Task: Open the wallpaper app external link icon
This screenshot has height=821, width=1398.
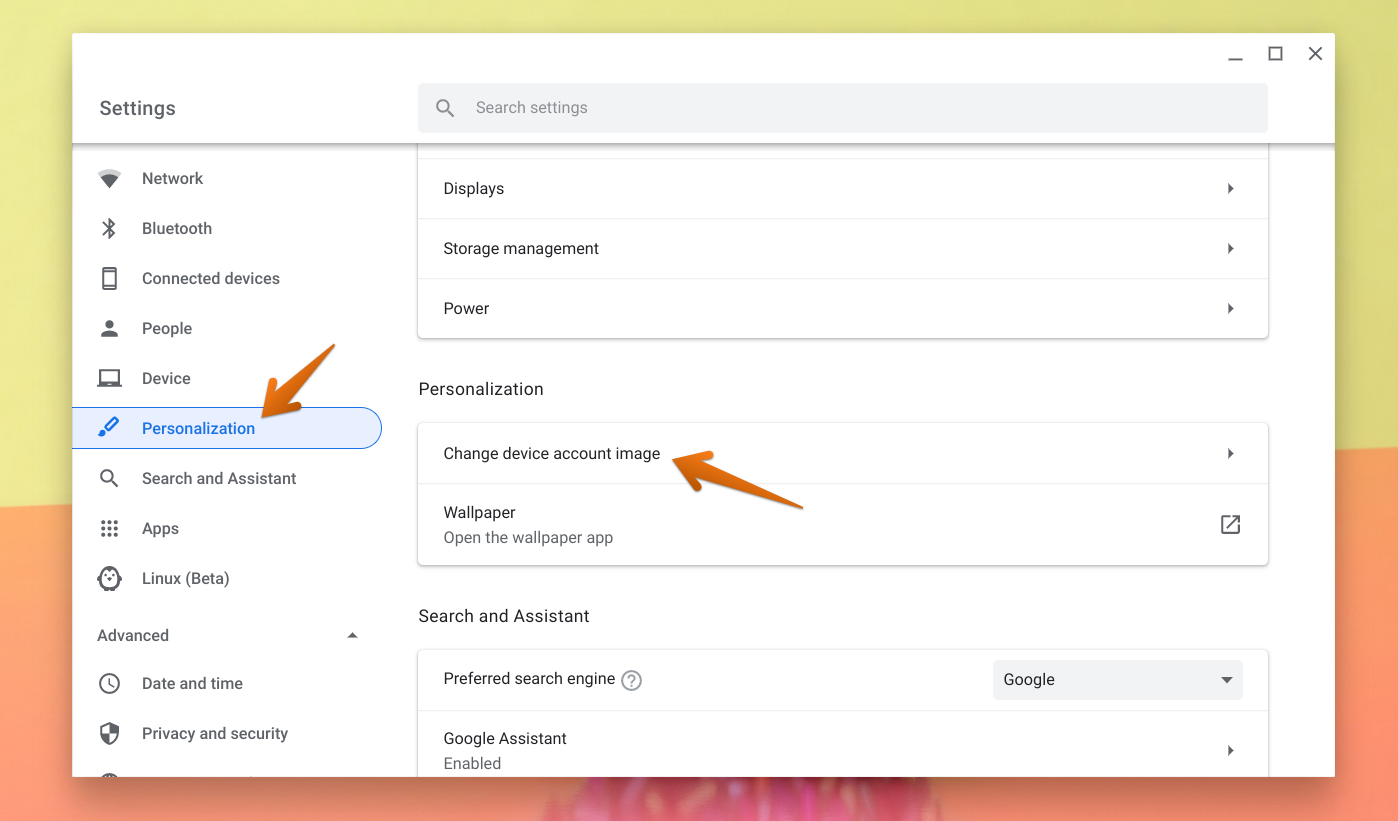Action: pyautogui.click(x=1230, y=524)
